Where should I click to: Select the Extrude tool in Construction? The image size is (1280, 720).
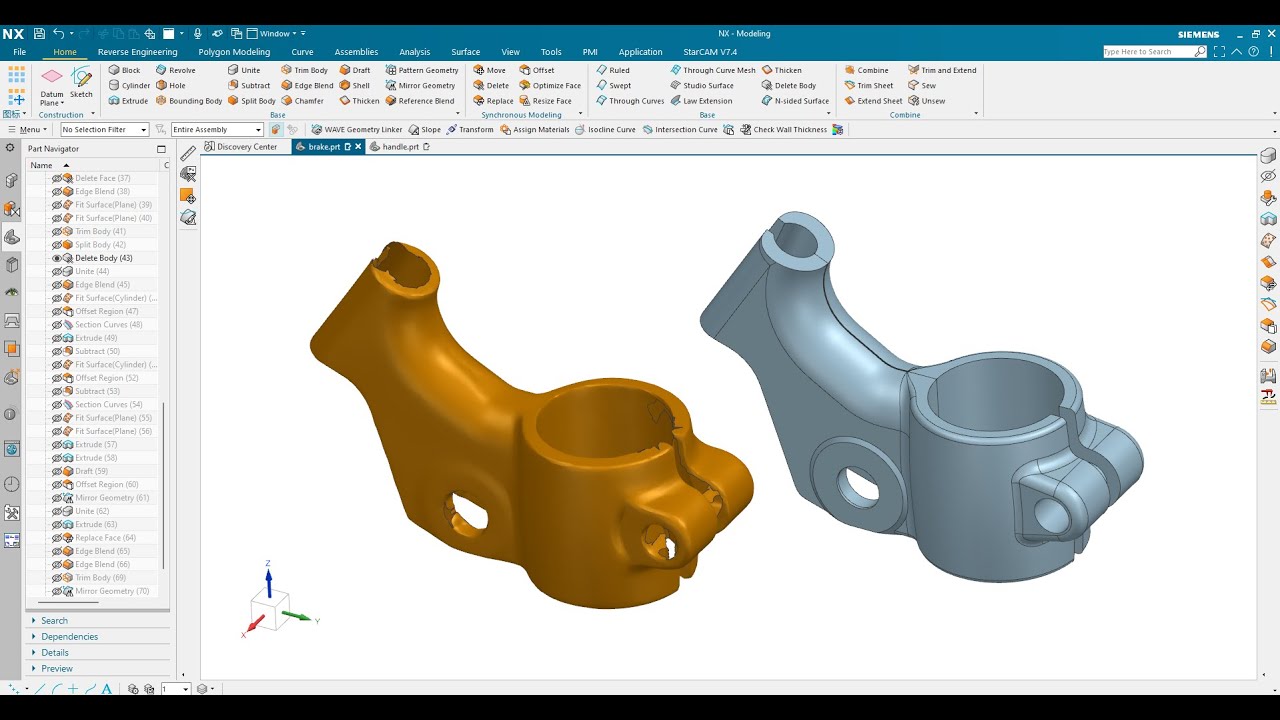point(128,101)
